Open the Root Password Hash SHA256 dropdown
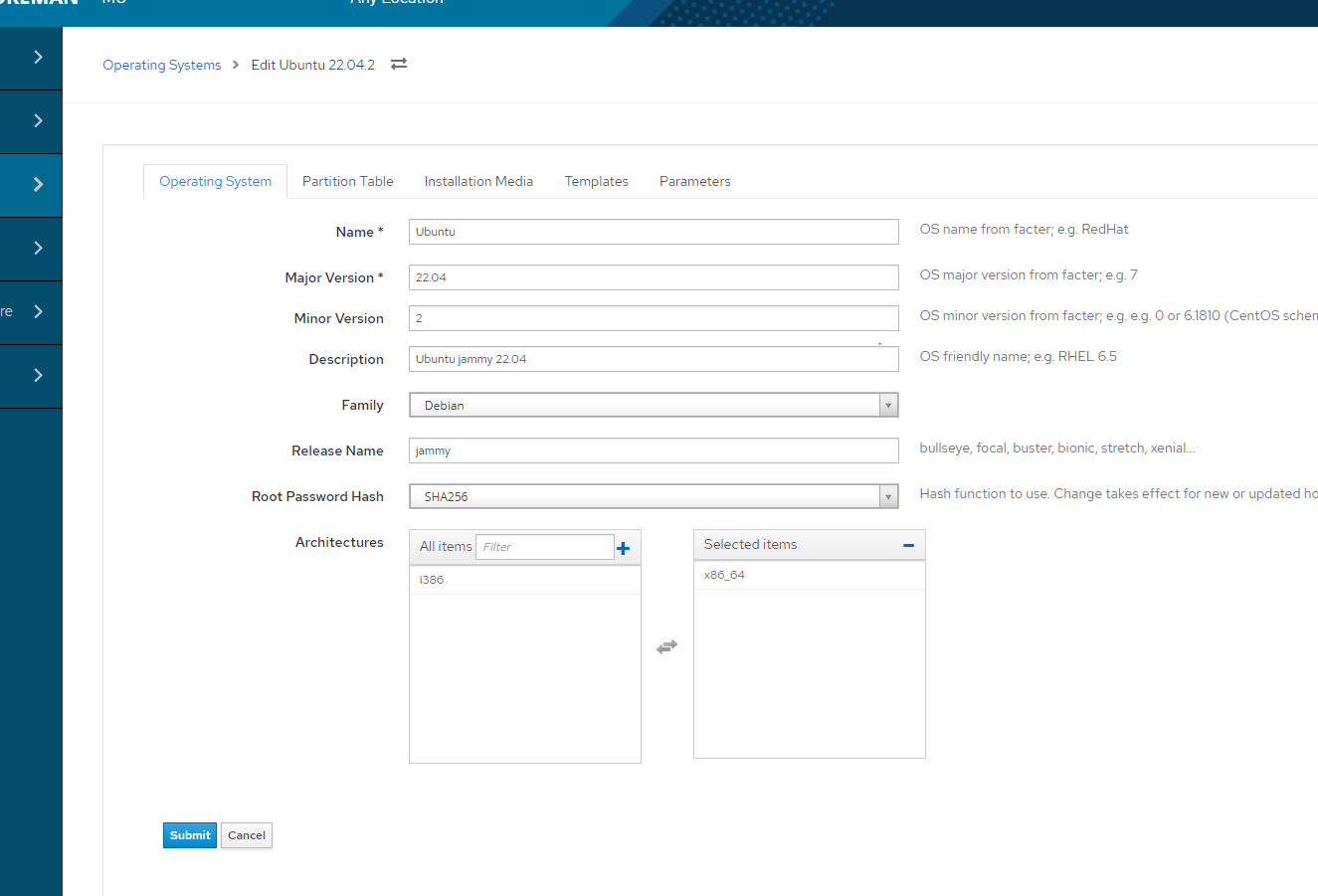Image resolution: width=1318 pixels, height=896 pixels. pyautogui.click(x=654, y=496)
